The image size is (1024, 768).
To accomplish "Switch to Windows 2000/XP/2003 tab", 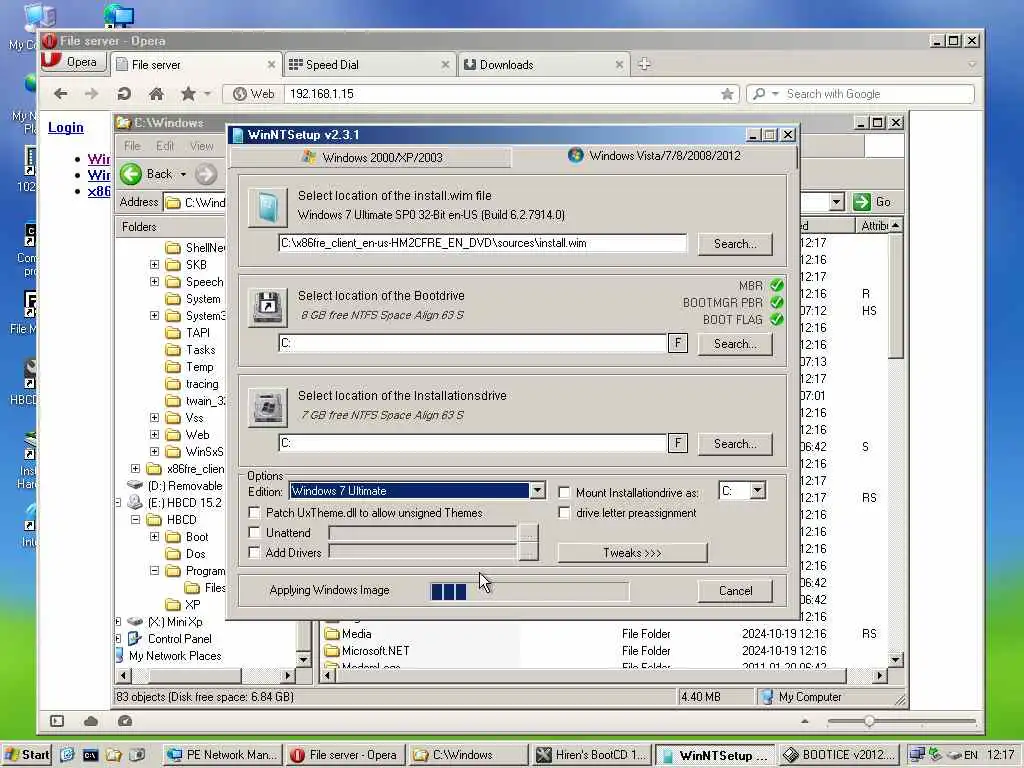I will click(x=372, y=157).
